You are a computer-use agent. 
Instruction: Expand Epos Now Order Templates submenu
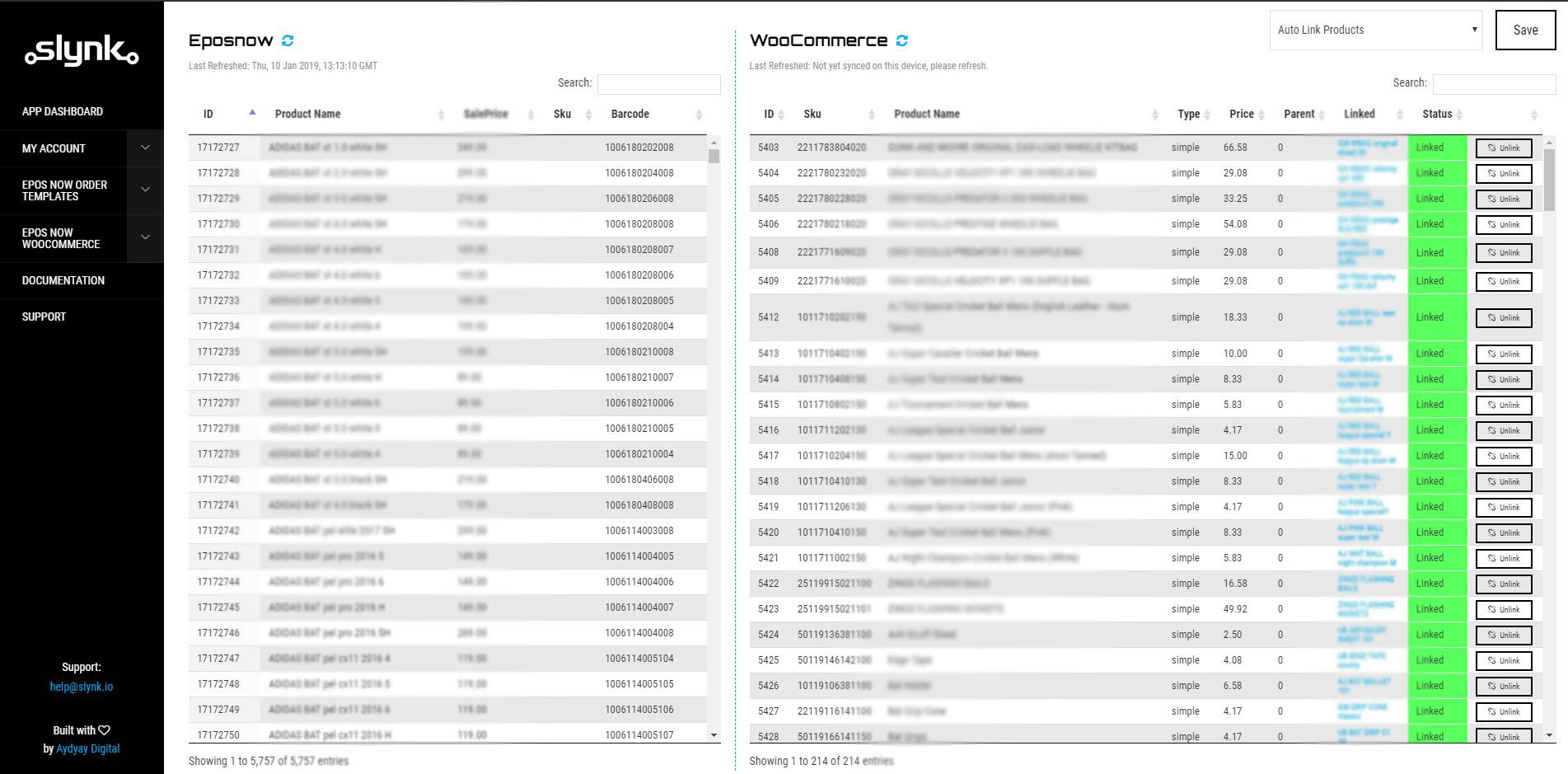[145, 190]
